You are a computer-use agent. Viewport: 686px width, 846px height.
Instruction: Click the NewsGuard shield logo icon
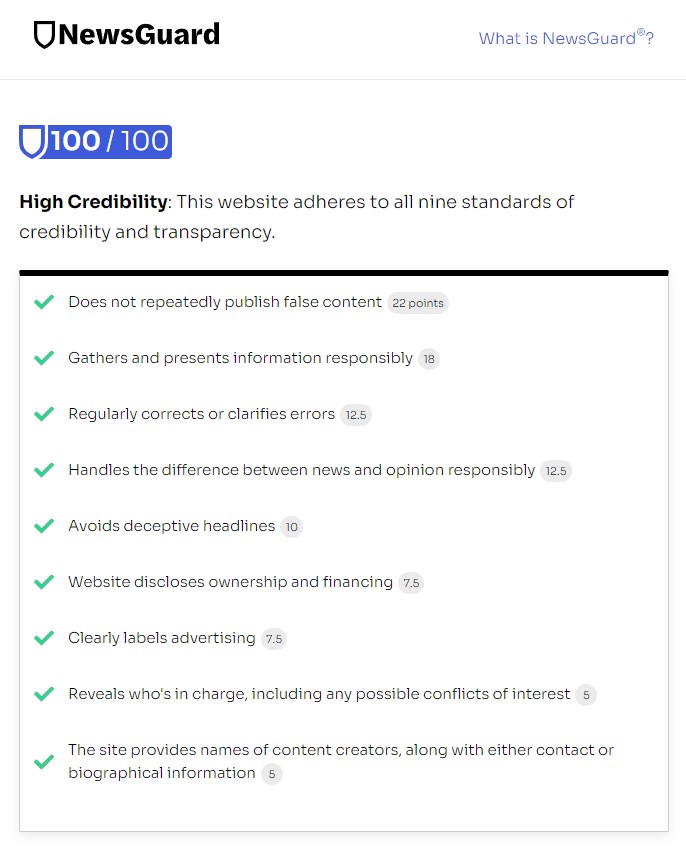(x=44, y=36)
